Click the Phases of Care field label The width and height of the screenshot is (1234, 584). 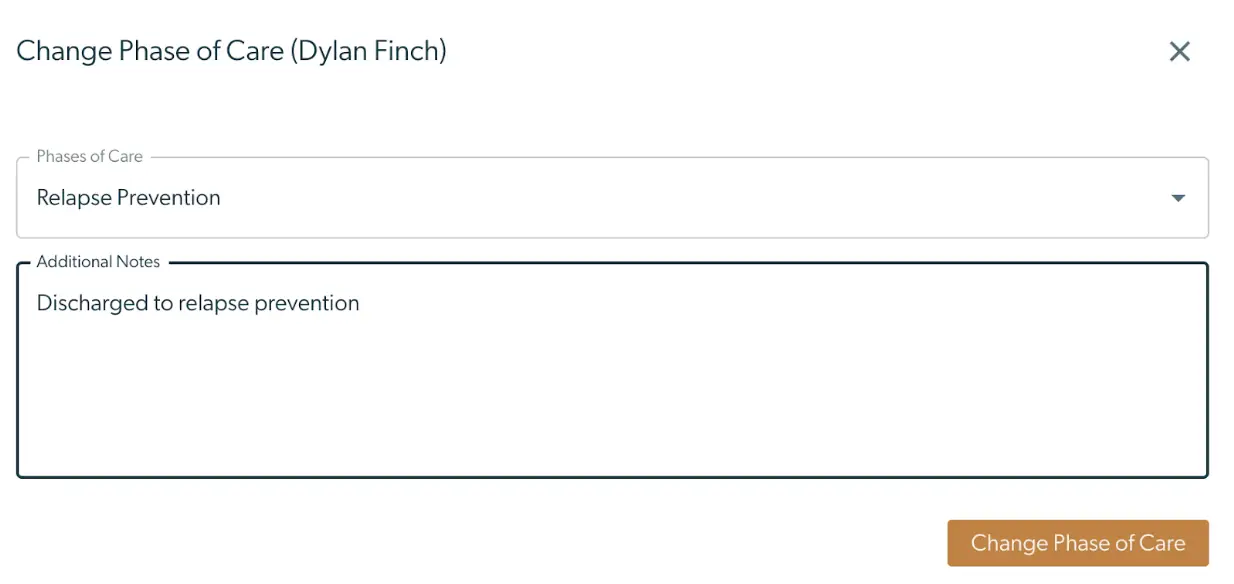(89, 156)
